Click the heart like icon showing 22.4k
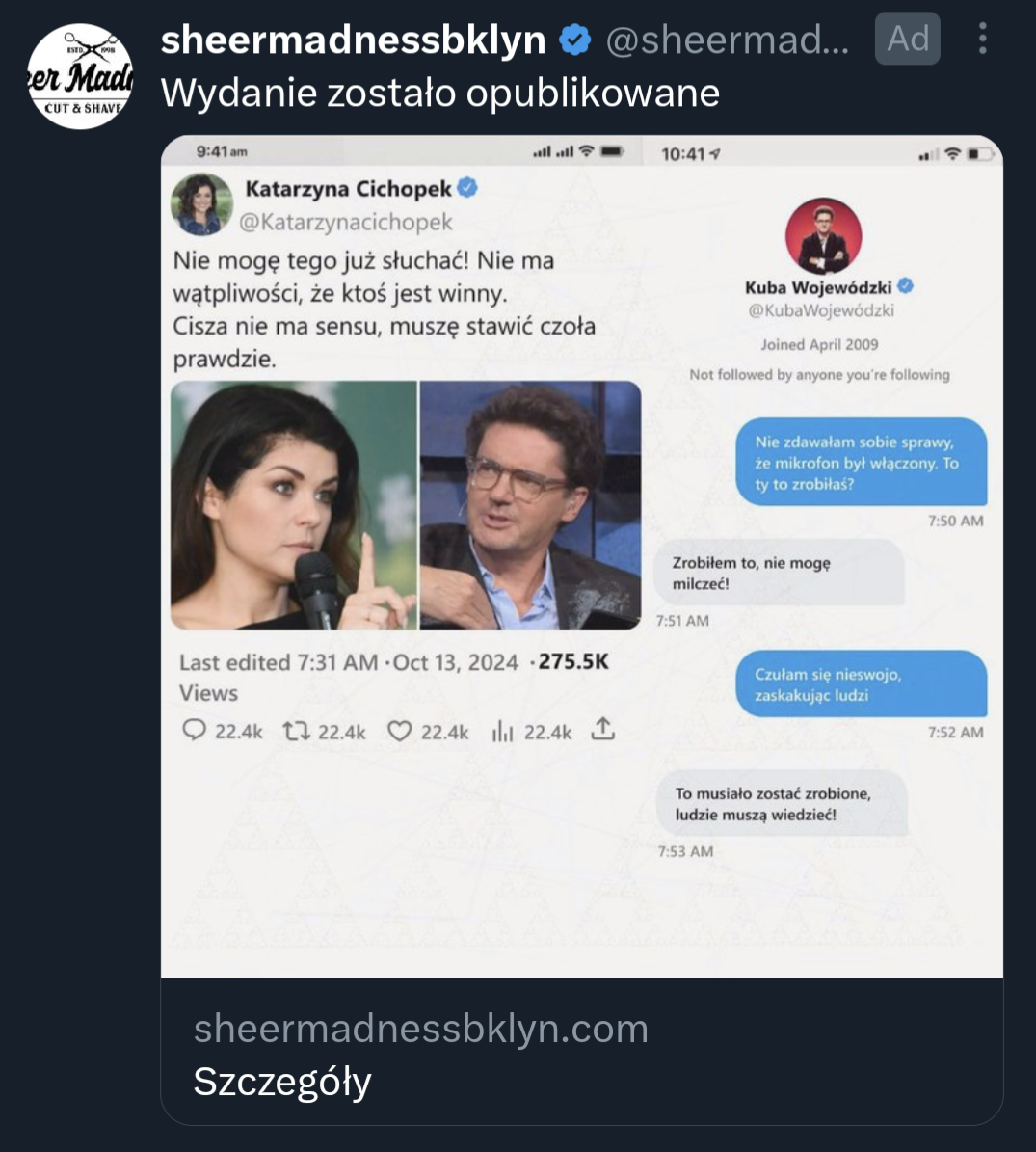 point(399,731)
